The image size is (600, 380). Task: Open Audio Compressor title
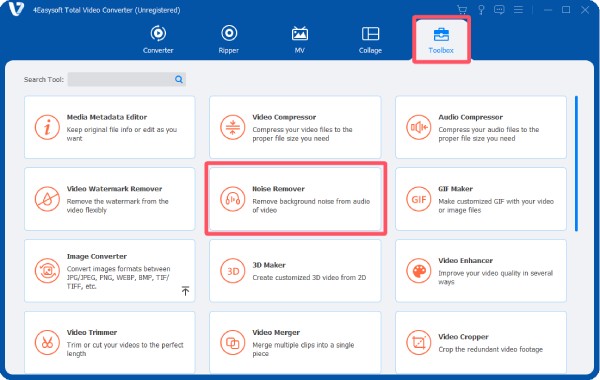point(471,117)
